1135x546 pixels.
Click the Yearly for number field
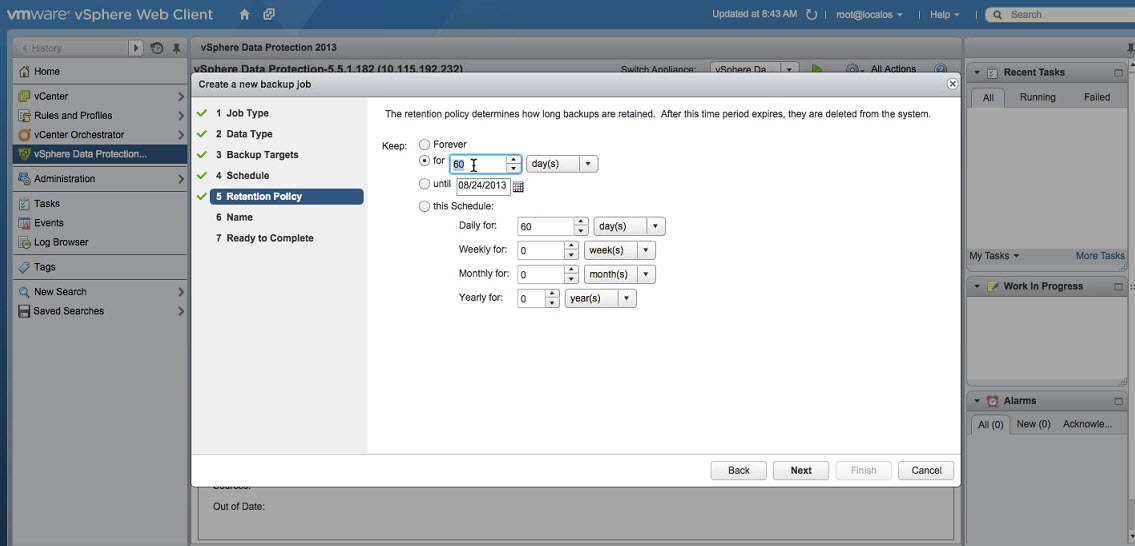coord(531,298)
